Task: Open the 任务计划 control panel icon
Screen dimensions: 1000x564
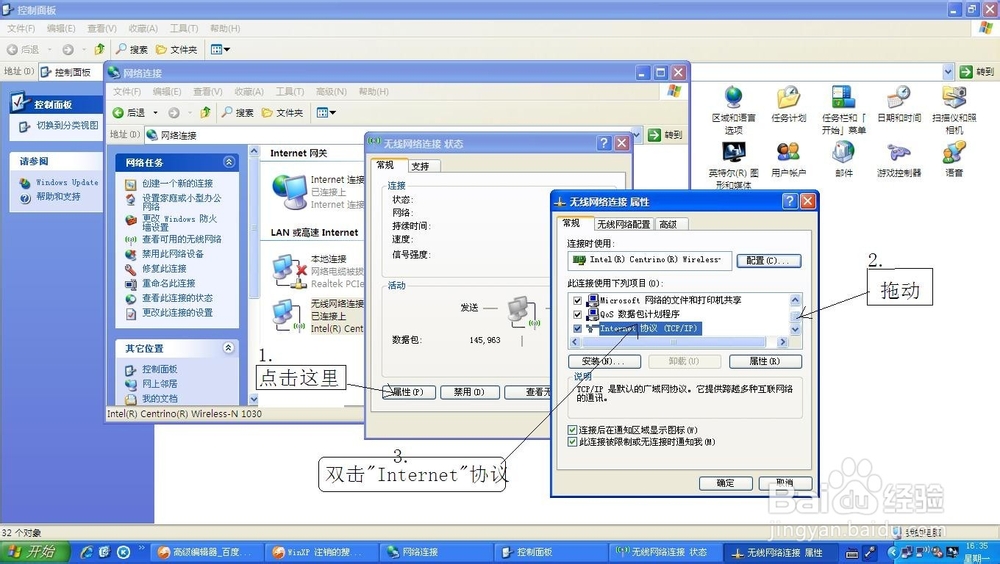Action: tap(788, 98)
